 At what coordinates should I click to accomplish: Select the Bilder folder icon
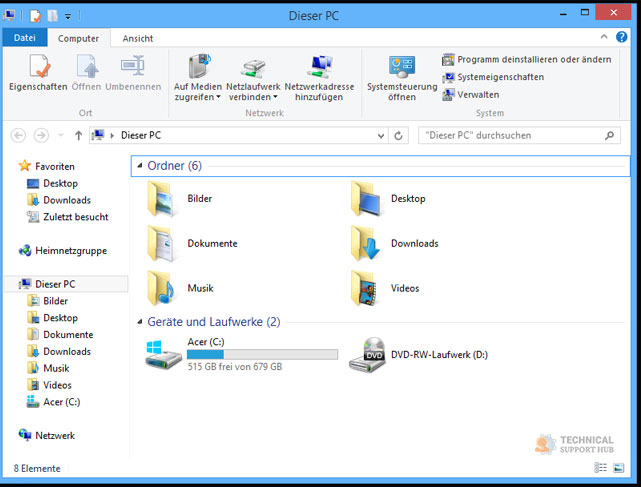pyautogui.click(x=162, y=199)
